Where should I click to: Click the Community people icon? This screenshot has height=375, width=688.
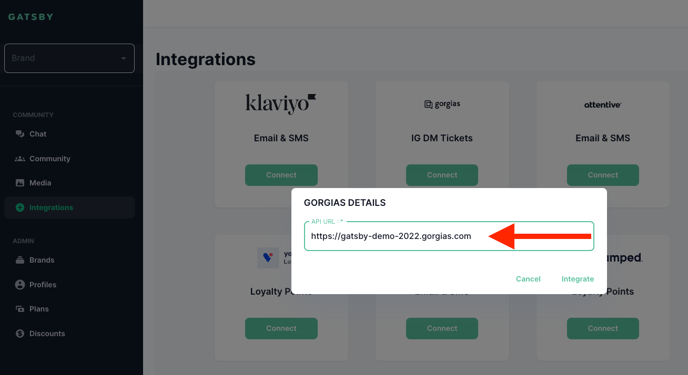click(20, 159)
